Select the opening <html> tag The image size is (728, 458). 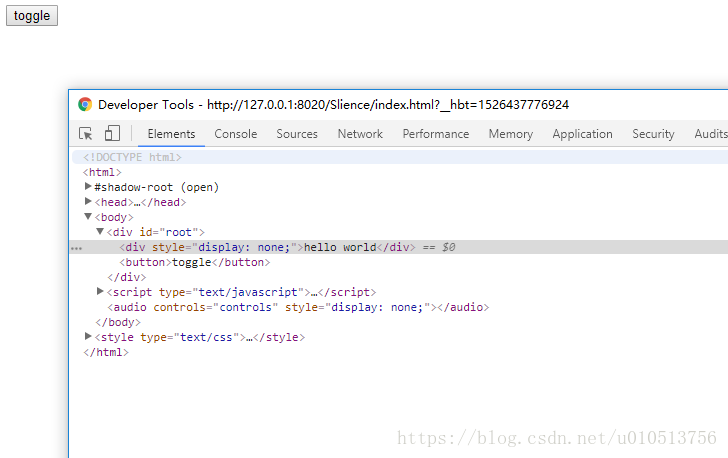click(x=102, y=172)
